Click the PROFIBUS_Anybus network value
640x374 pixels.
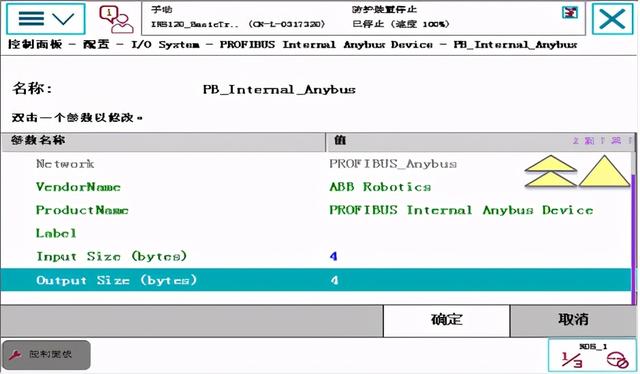393,164
